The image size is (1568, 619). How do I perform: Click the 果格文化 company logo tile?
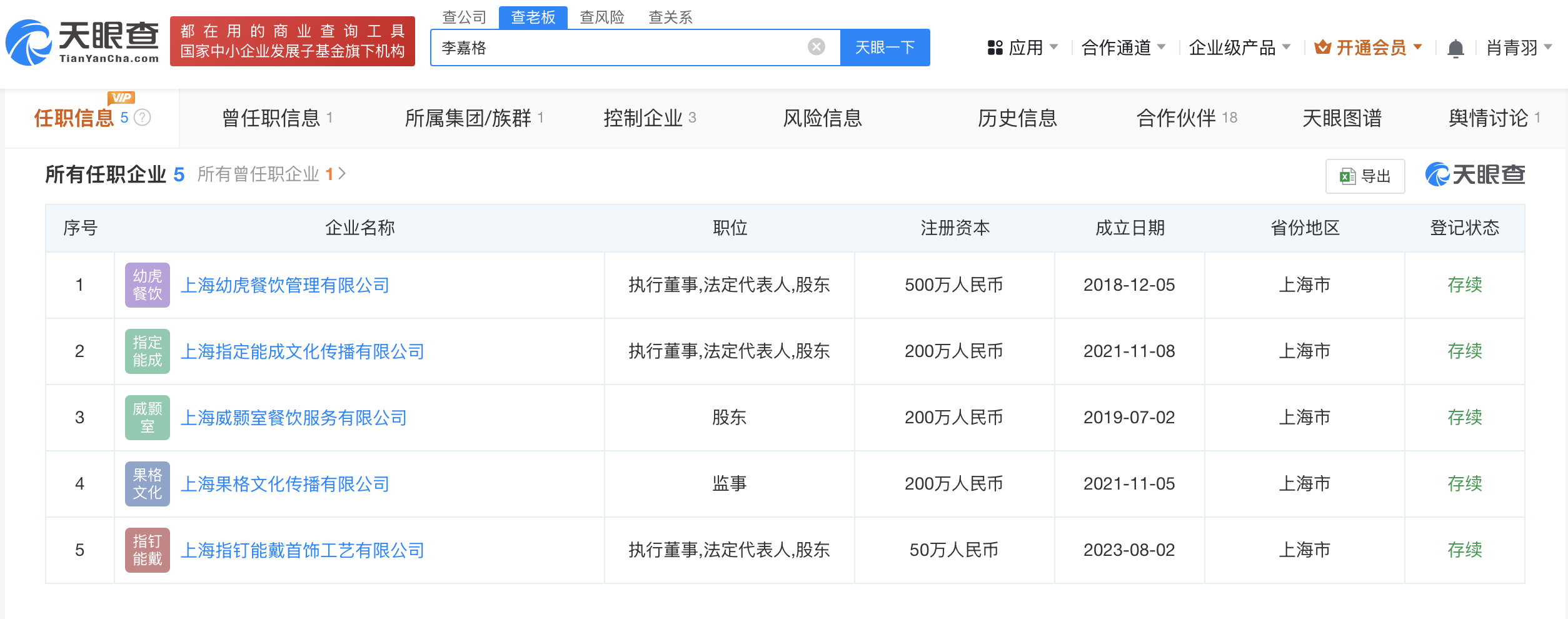point(148,484)
